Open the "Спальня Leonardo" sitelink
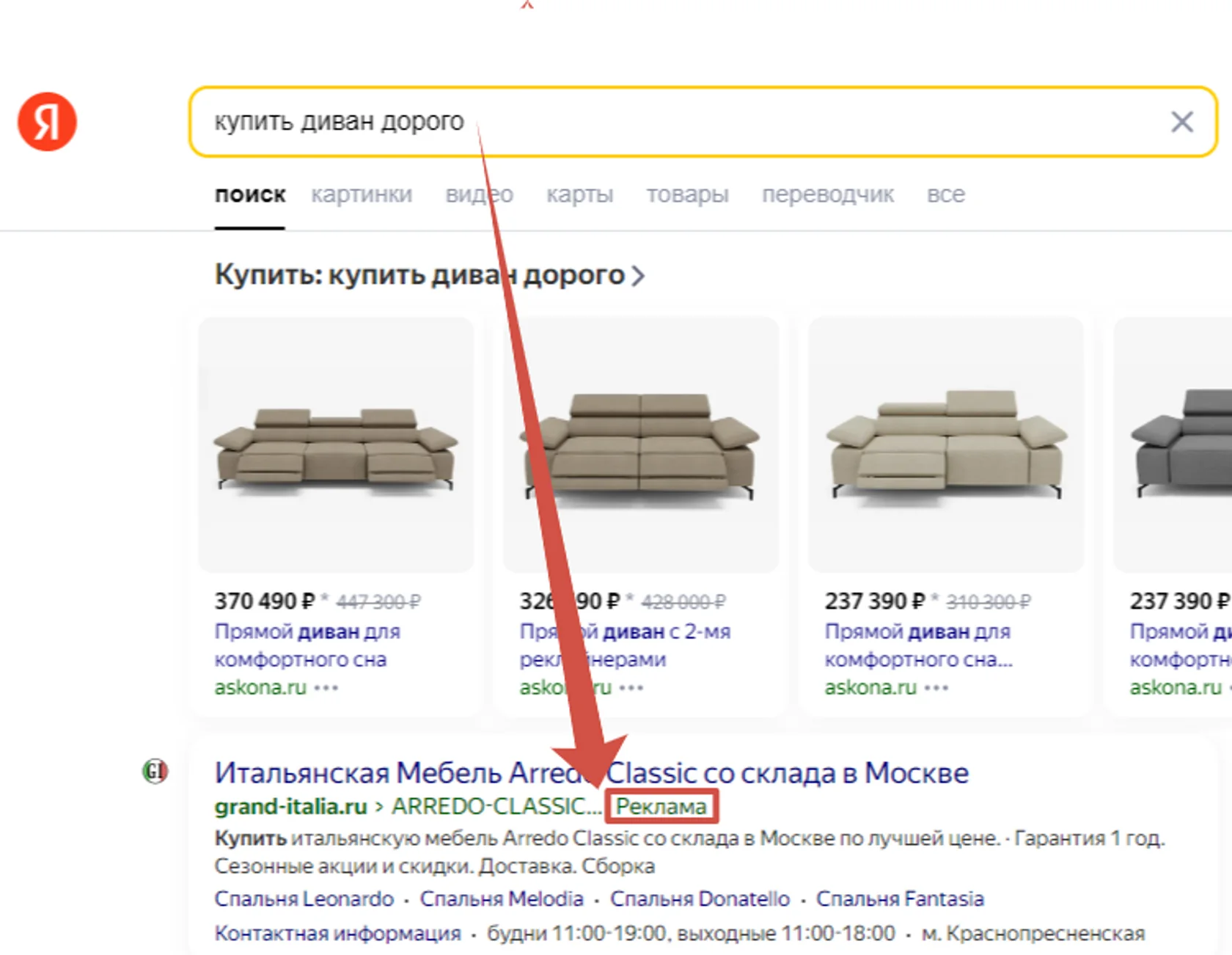 (304, 899)
